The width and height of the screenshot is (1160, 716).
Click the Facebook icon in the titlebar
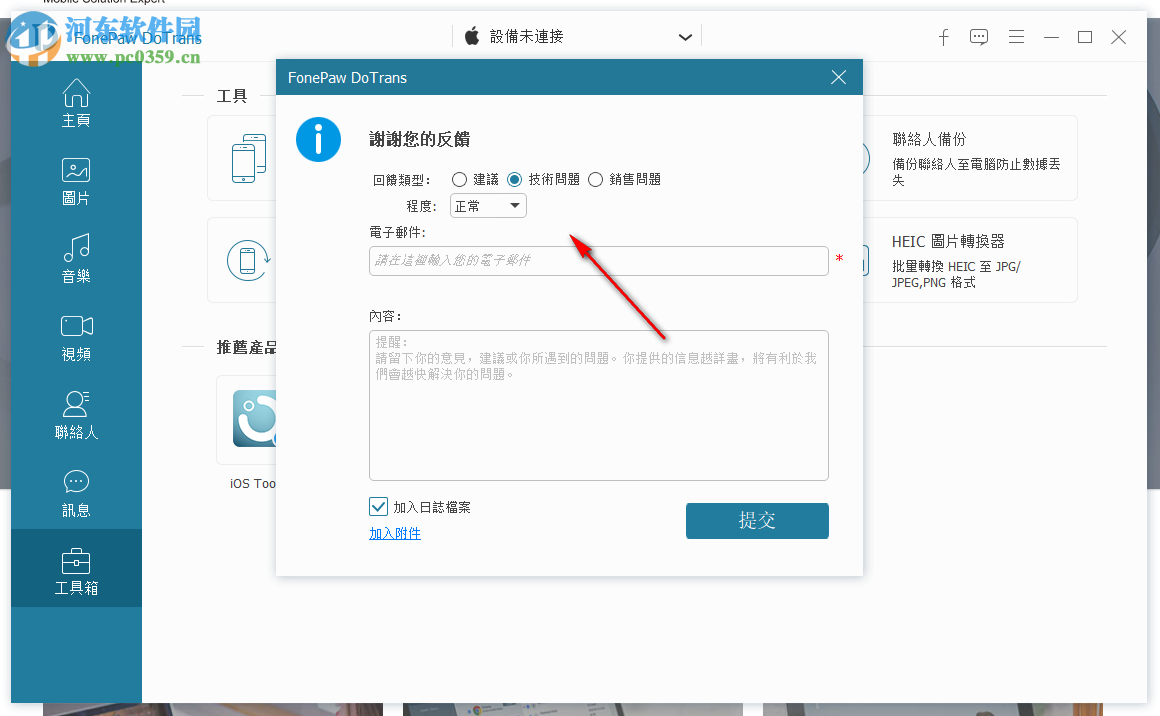point(943,37)
